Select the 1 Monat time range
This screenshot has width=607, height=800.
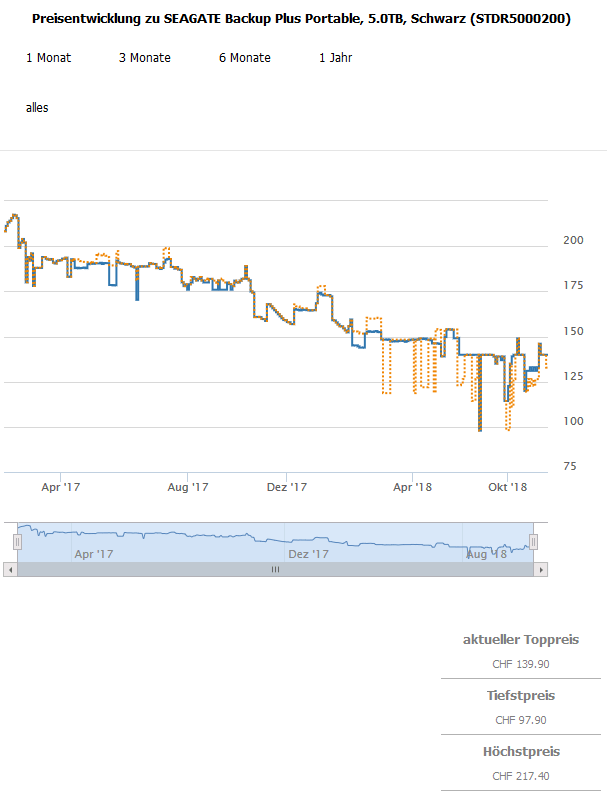[48, 58]
